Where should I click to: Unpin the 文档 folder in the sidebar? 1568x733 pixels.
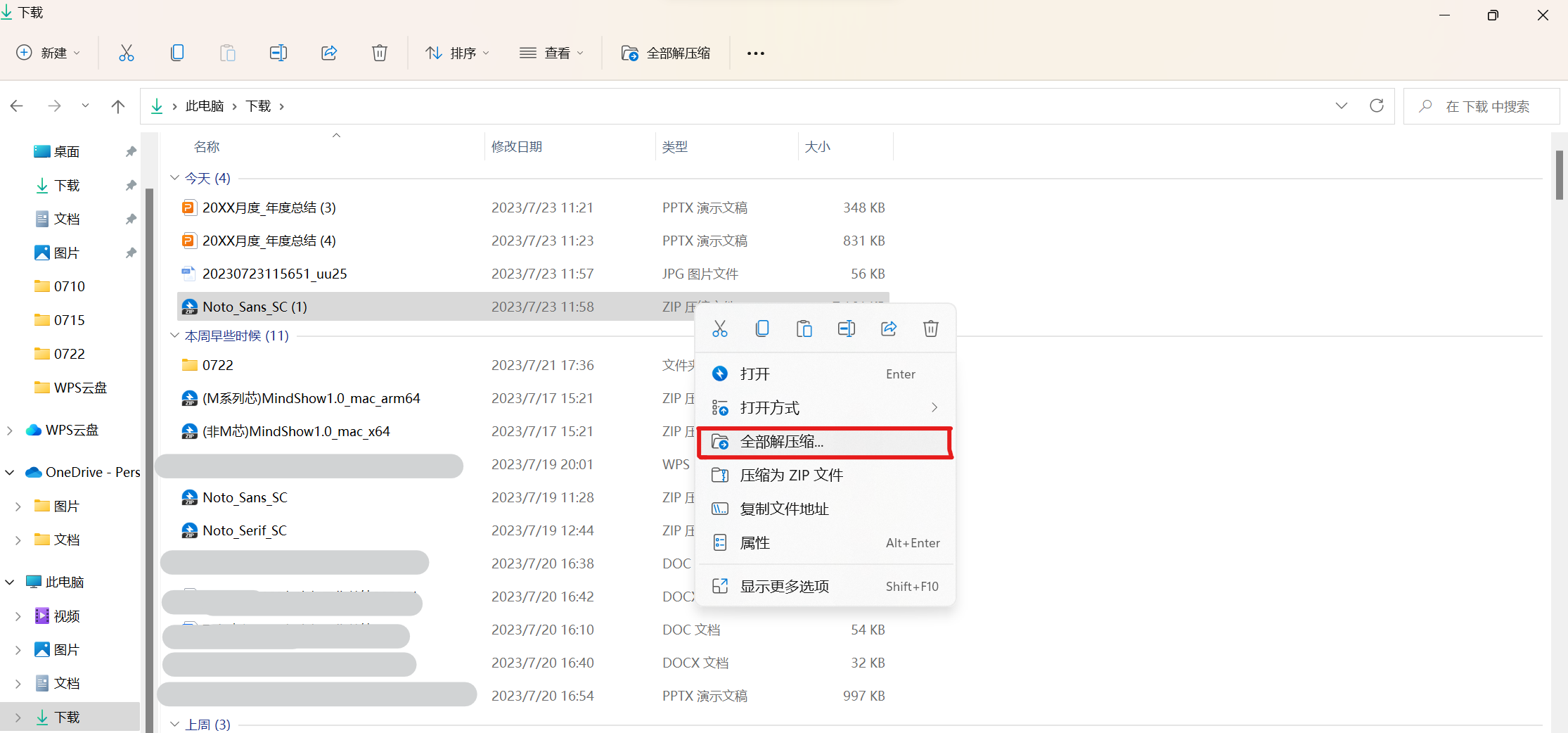(131, 219)
